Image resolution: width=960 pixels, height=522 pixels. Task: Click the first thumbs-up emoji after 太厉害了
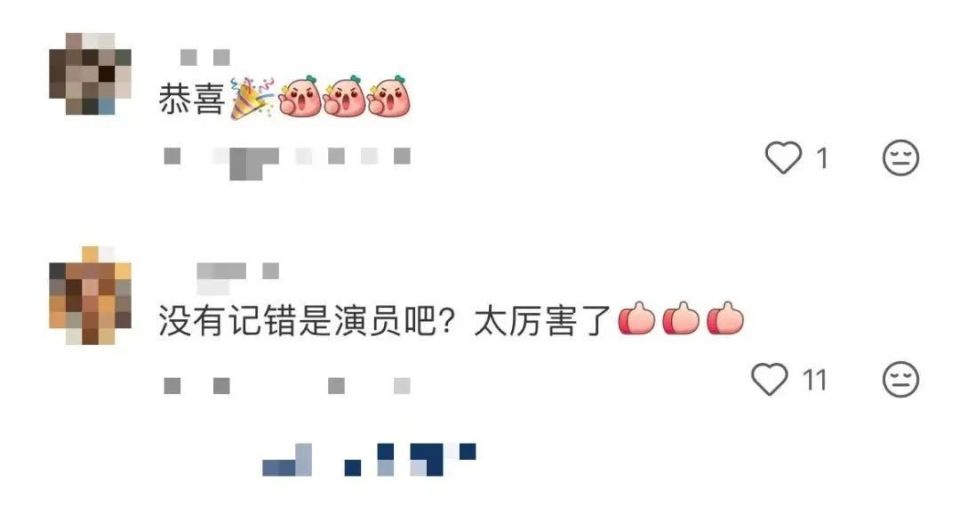point(637,319)
